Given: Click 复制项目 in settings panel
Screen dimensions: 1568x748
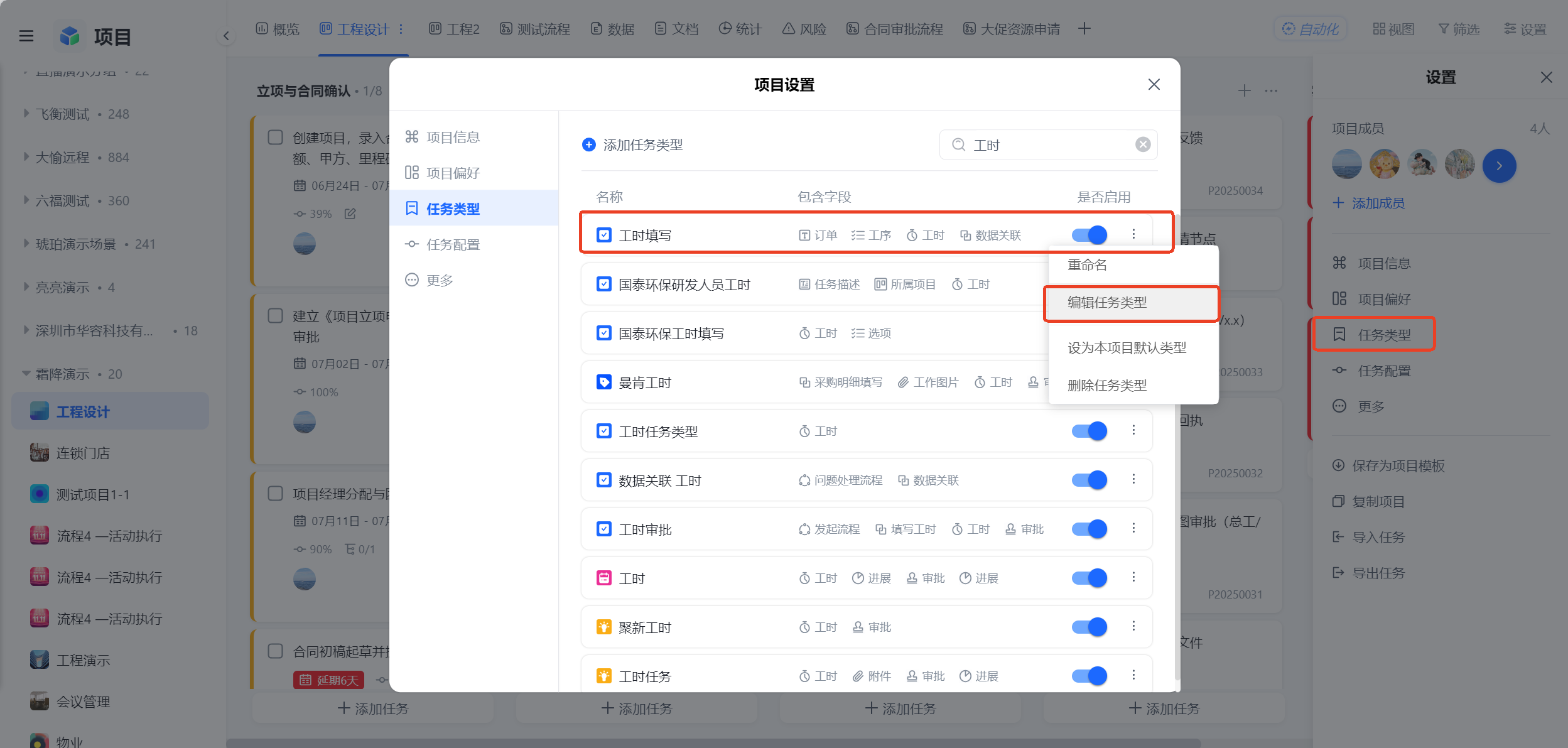Looking at the screenshot, I should tap(1368, 501).
